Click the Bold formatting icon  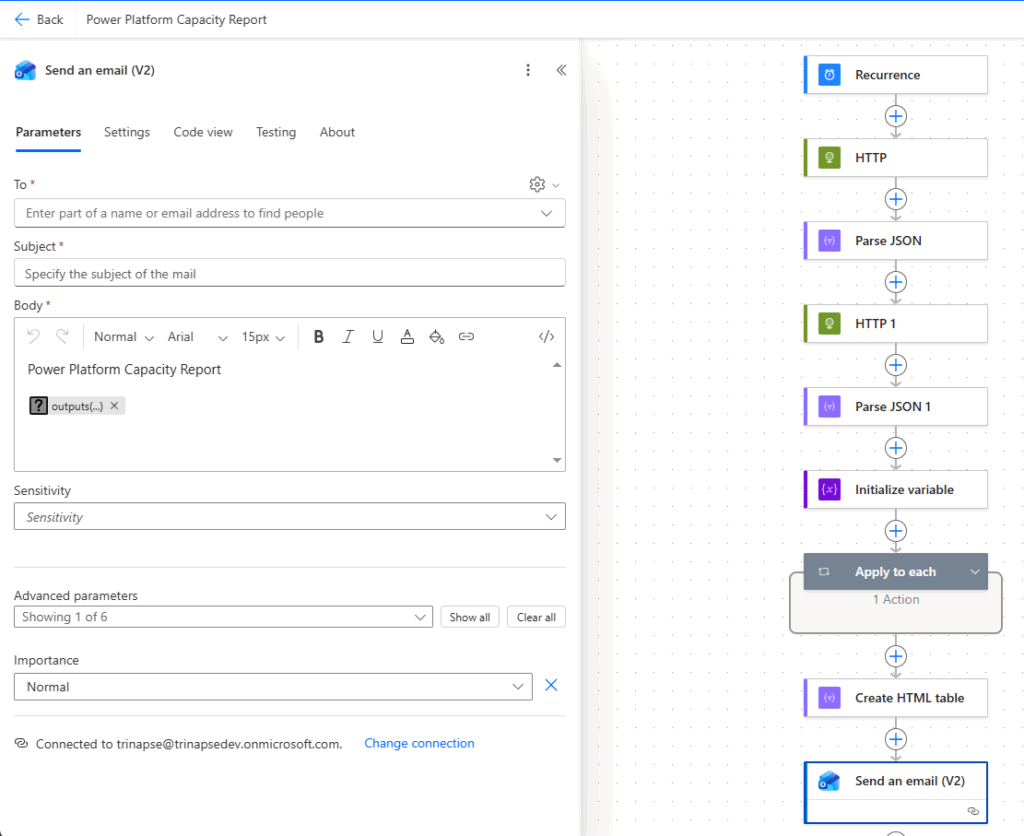tap(319, 337)
